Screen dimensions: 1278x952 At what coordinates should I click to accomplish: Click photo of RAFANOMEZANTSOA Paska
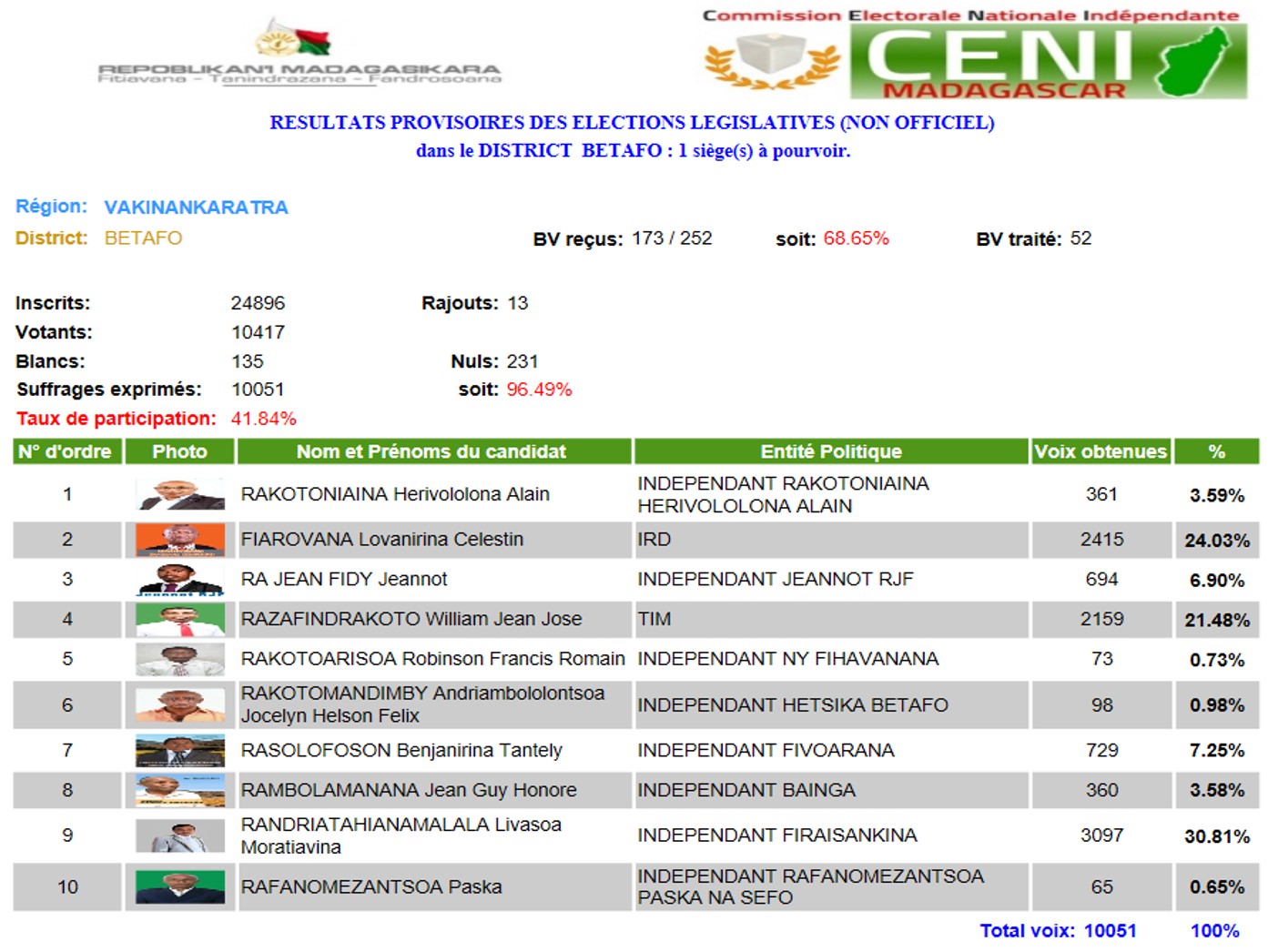[179, 887]
